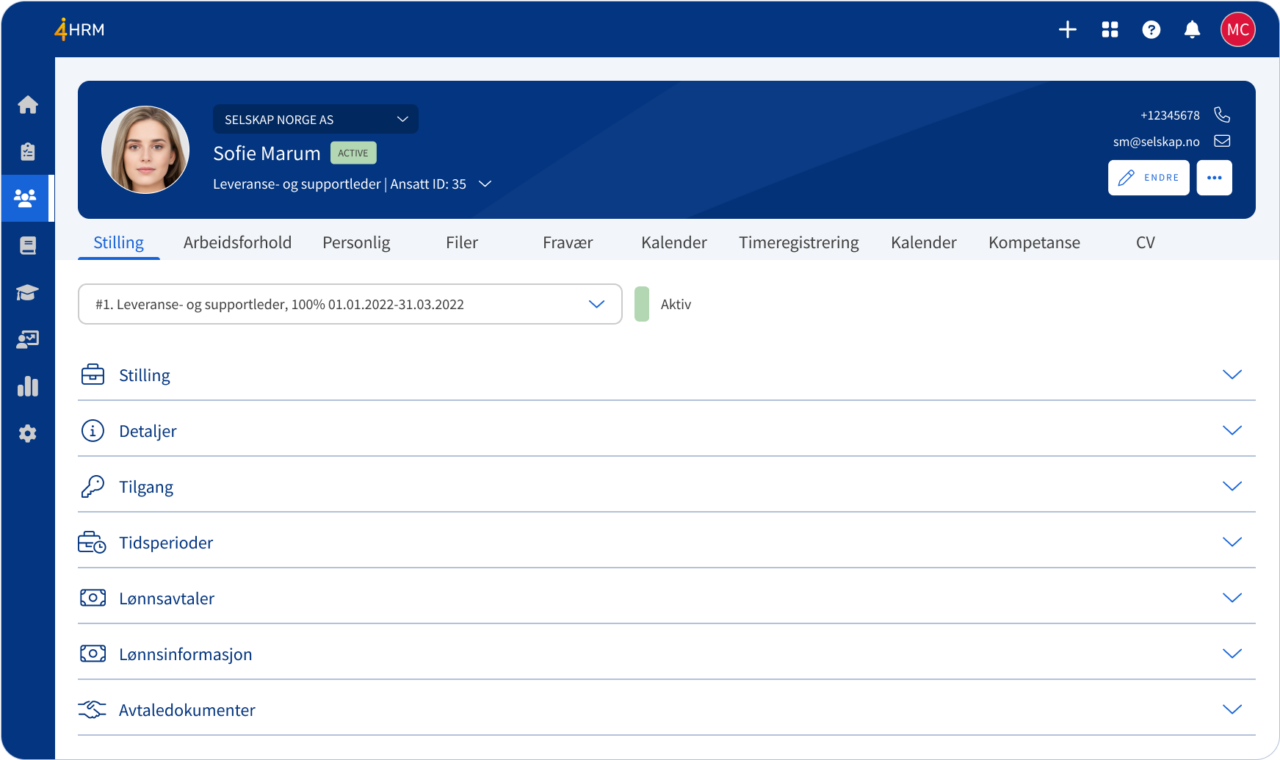Switch to the Personlig tab
The image size is (1280, 760).
(356, 242)
